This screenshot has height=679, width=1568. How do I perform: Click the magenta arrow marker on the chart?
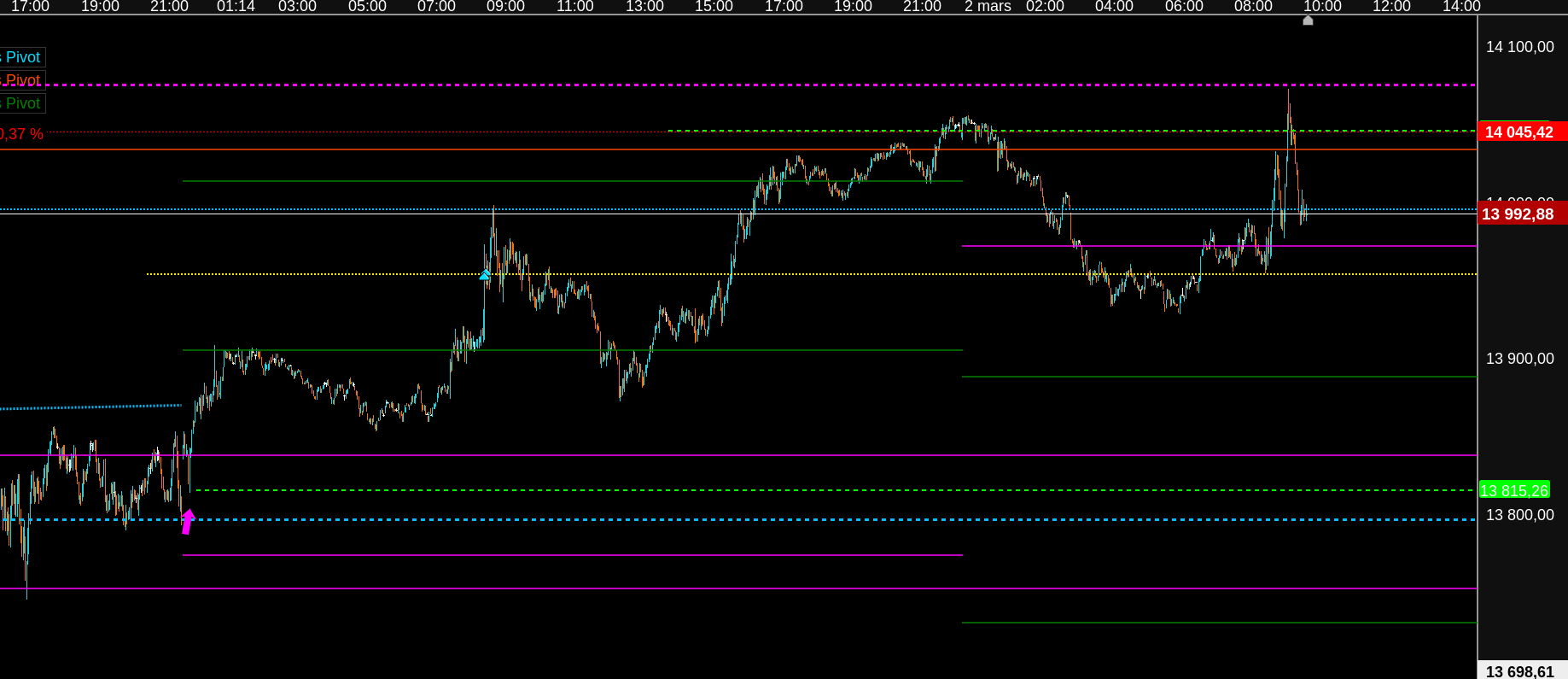tap(189, 521)
